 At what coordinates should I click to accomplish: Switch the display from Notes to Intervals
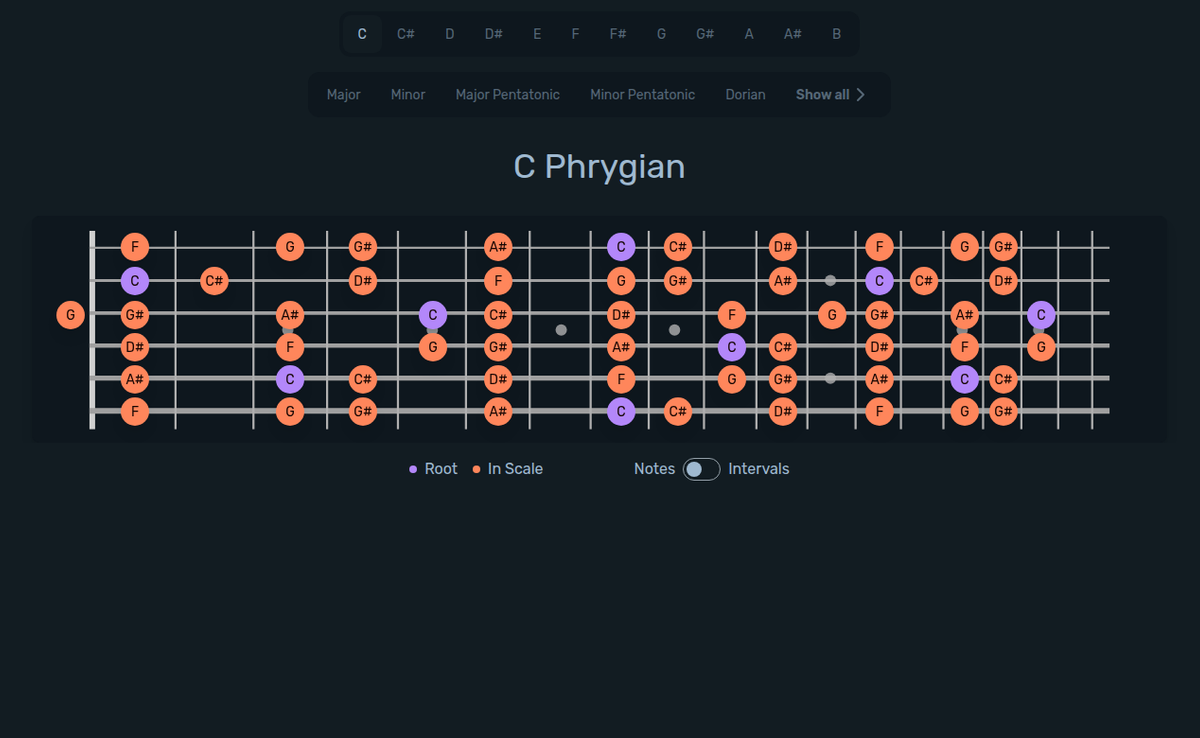point(700,468)
